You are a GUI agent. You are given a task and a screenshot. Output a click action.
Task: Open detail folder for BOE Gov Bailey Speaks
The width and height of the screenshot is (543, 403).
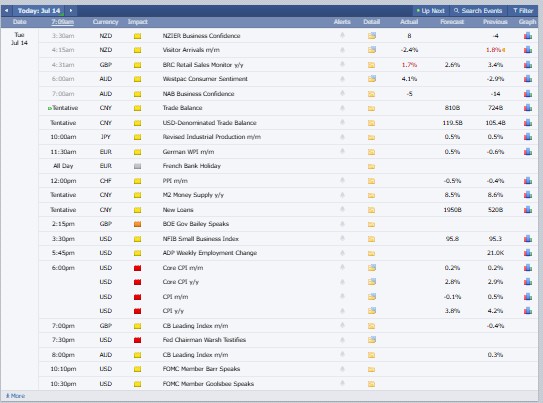[372, 224]
